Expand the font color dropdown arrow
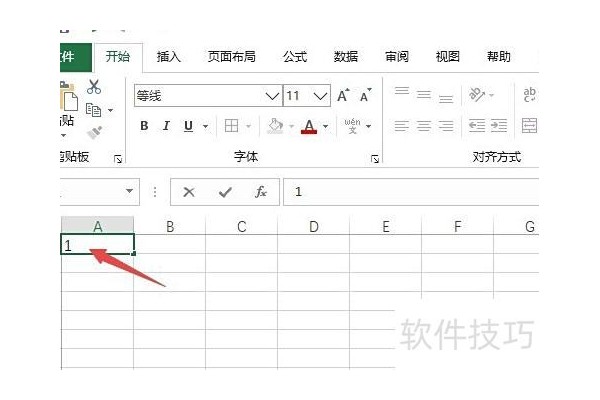Image resolution: width=600 pixels, height=400 pixels. [326, 126]
